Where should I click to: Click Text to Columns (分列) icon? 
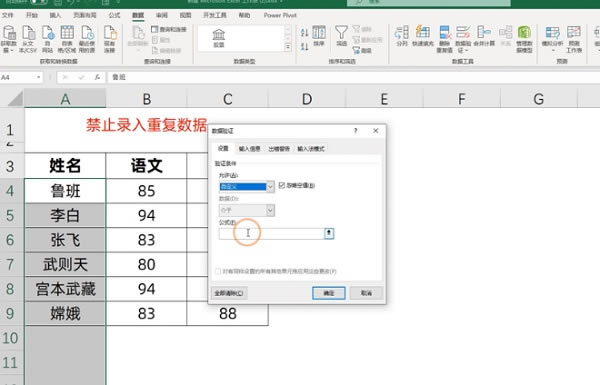point(402,36)
